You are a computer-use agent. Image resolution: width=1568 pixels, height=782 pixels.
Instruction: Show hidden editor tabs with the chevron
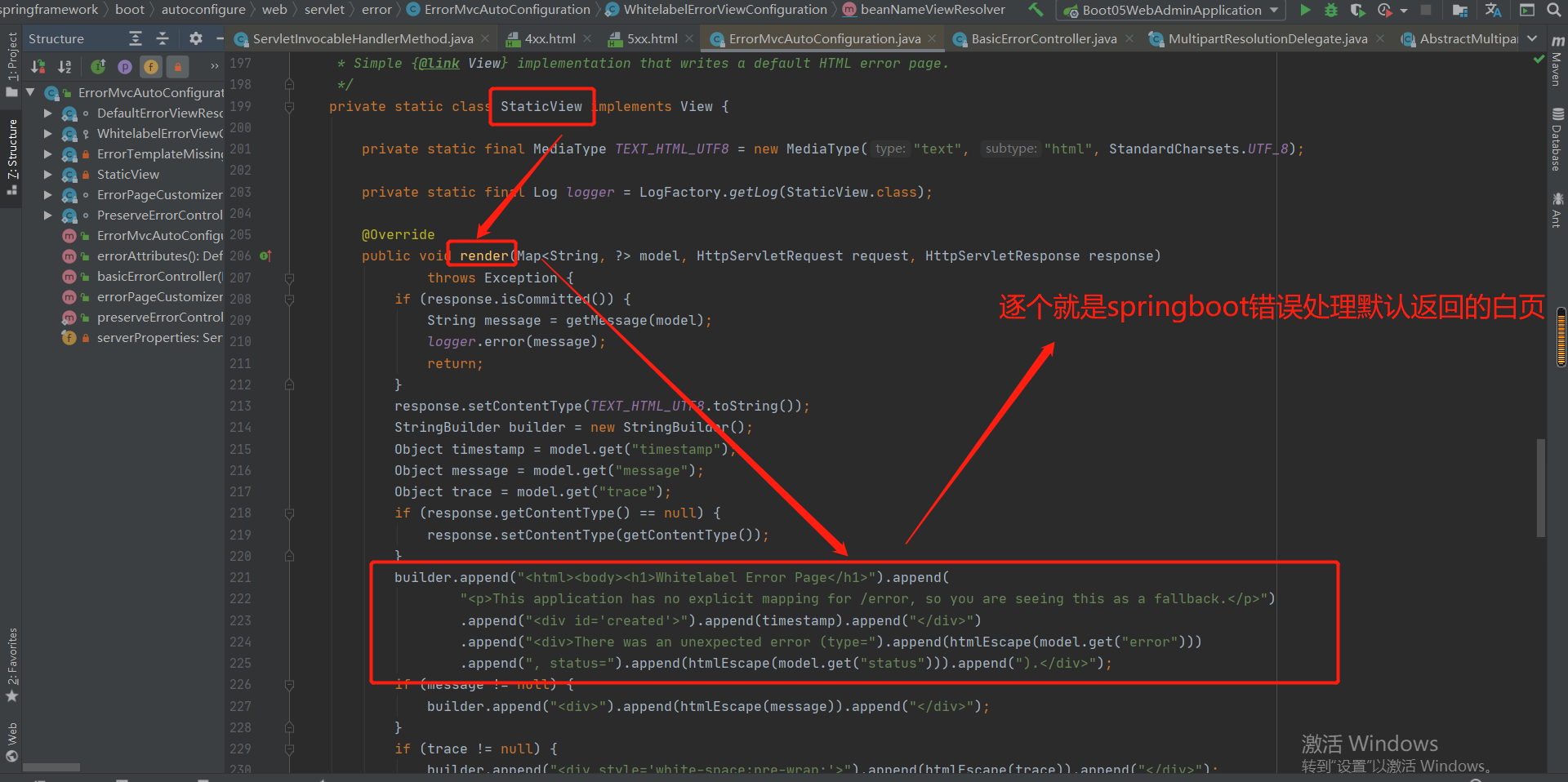pyautogui.click(x=1532, y=38)
